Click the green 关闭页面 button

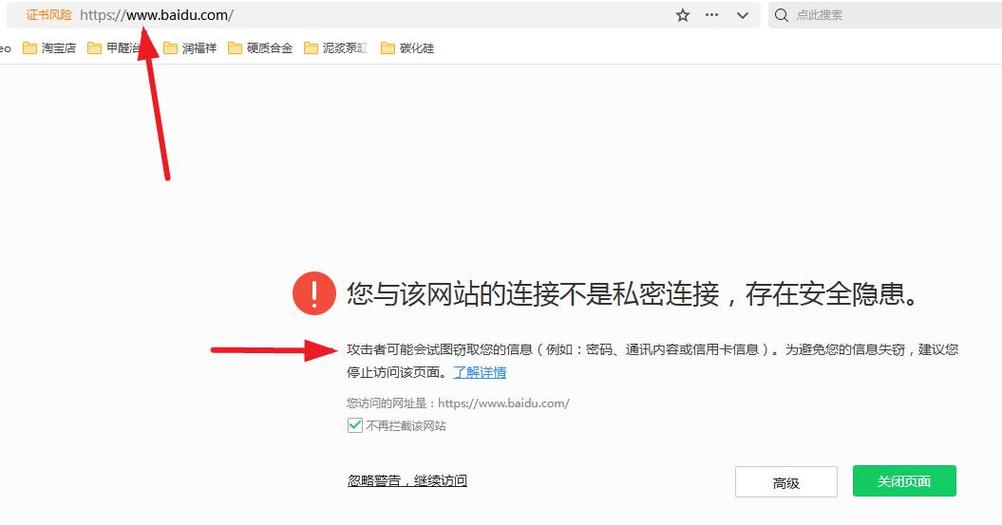point(904,481)
